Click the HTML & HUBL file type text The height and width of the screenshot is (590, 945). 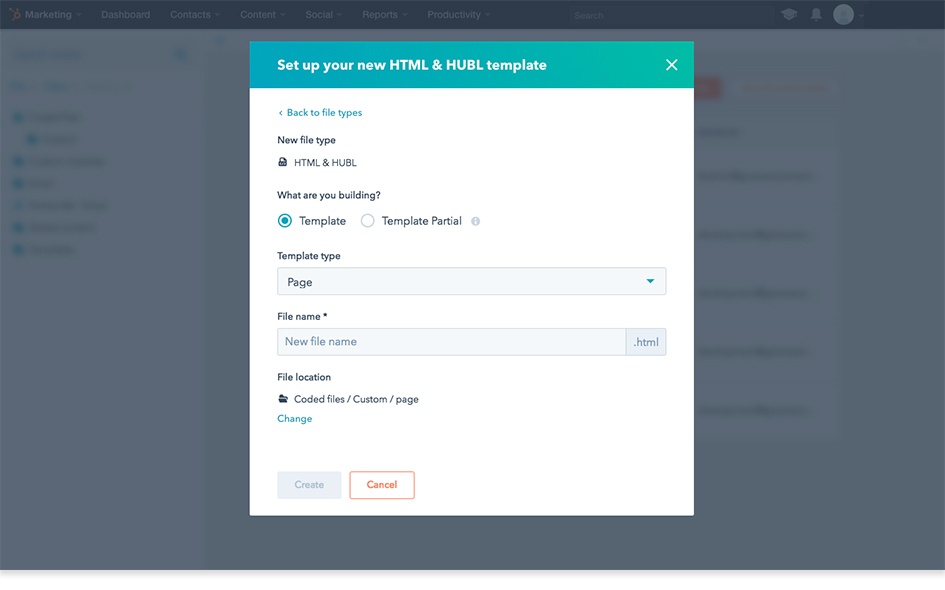click(x=325, y=163)
